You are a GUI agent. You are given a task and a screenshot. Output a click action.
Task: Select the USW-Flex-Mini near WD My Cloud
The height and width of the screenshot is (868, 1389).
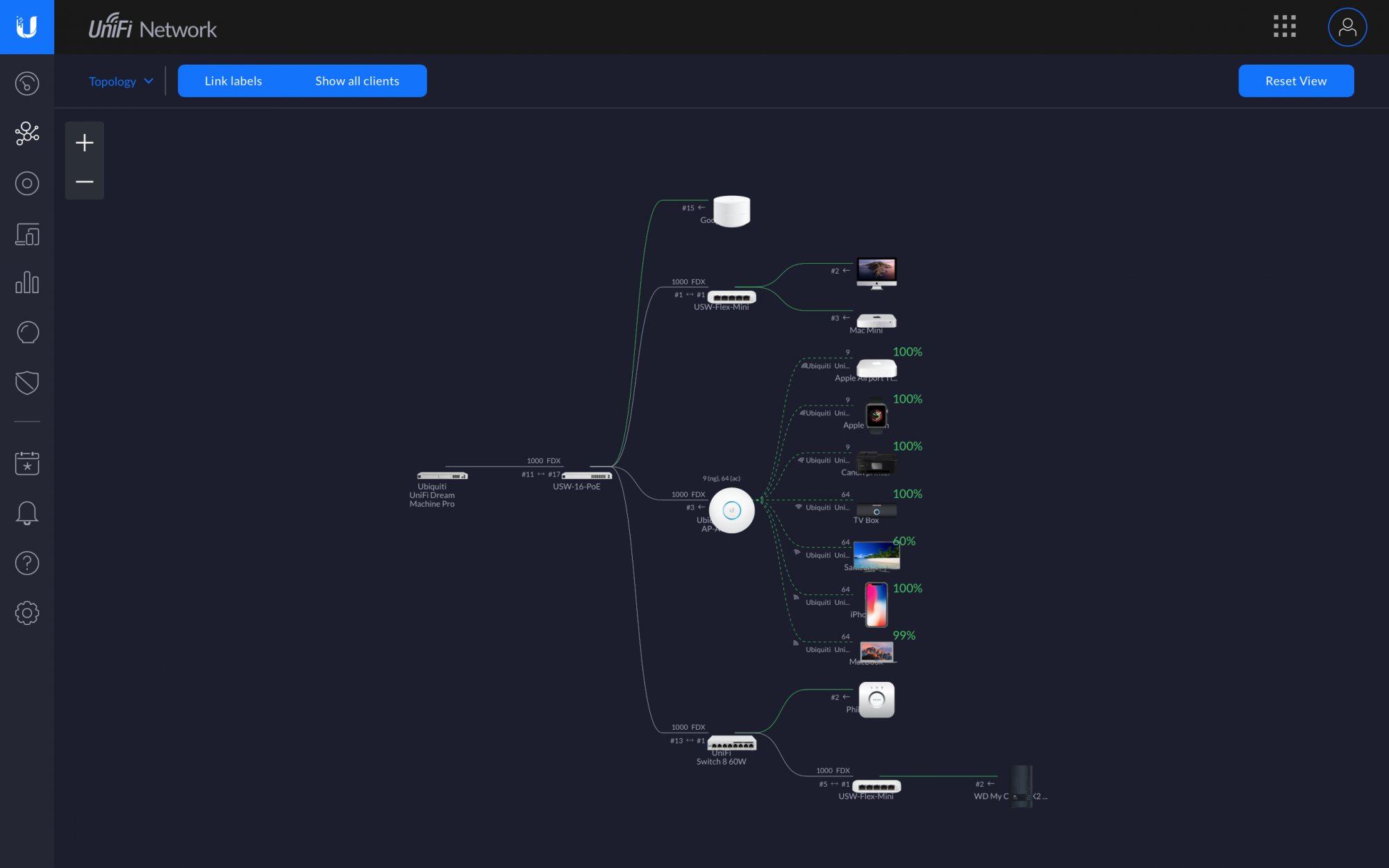pyautogui.click(x=876, y=787)
